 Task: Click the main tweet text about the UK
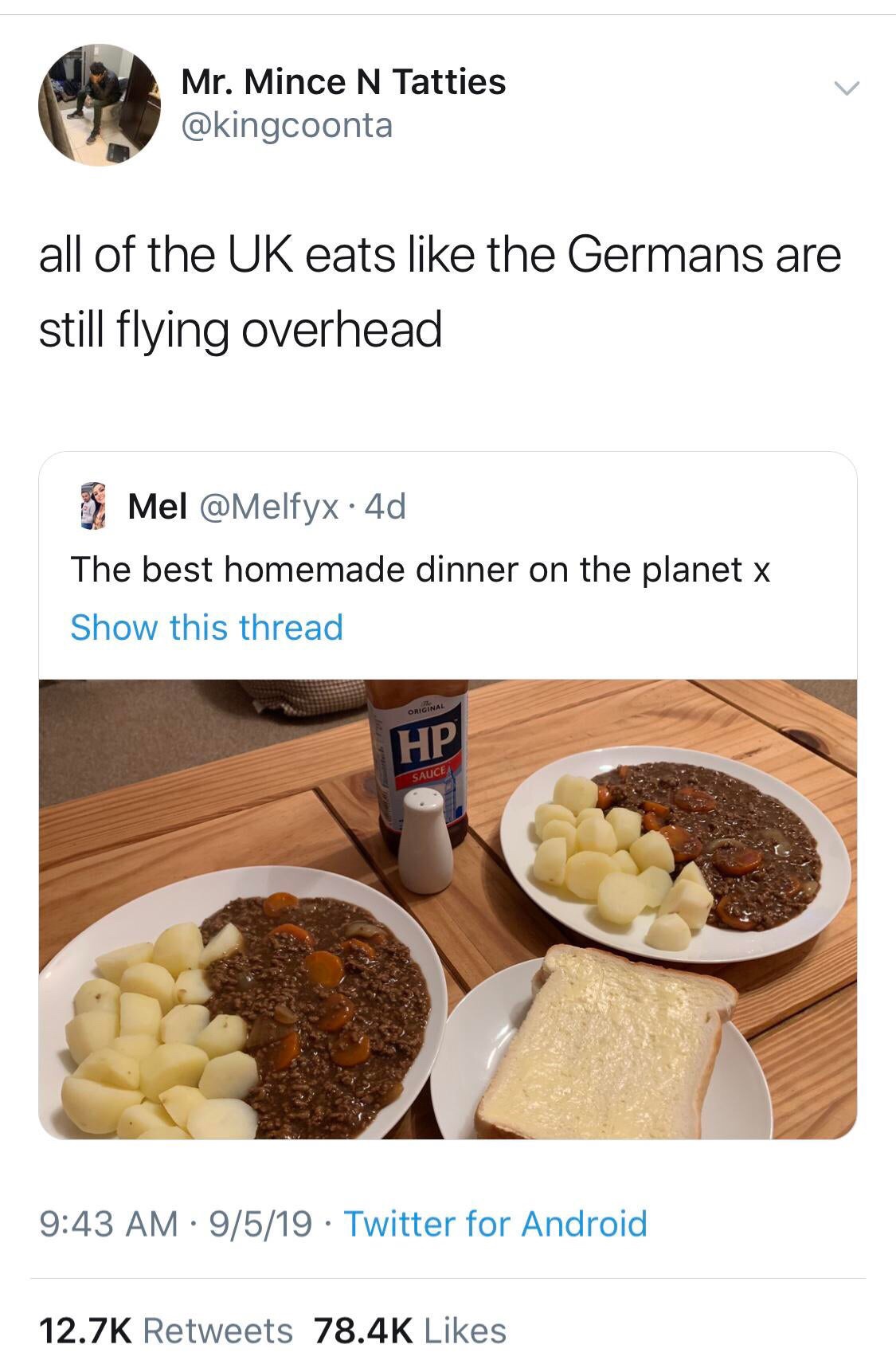(x=440, y=291)
